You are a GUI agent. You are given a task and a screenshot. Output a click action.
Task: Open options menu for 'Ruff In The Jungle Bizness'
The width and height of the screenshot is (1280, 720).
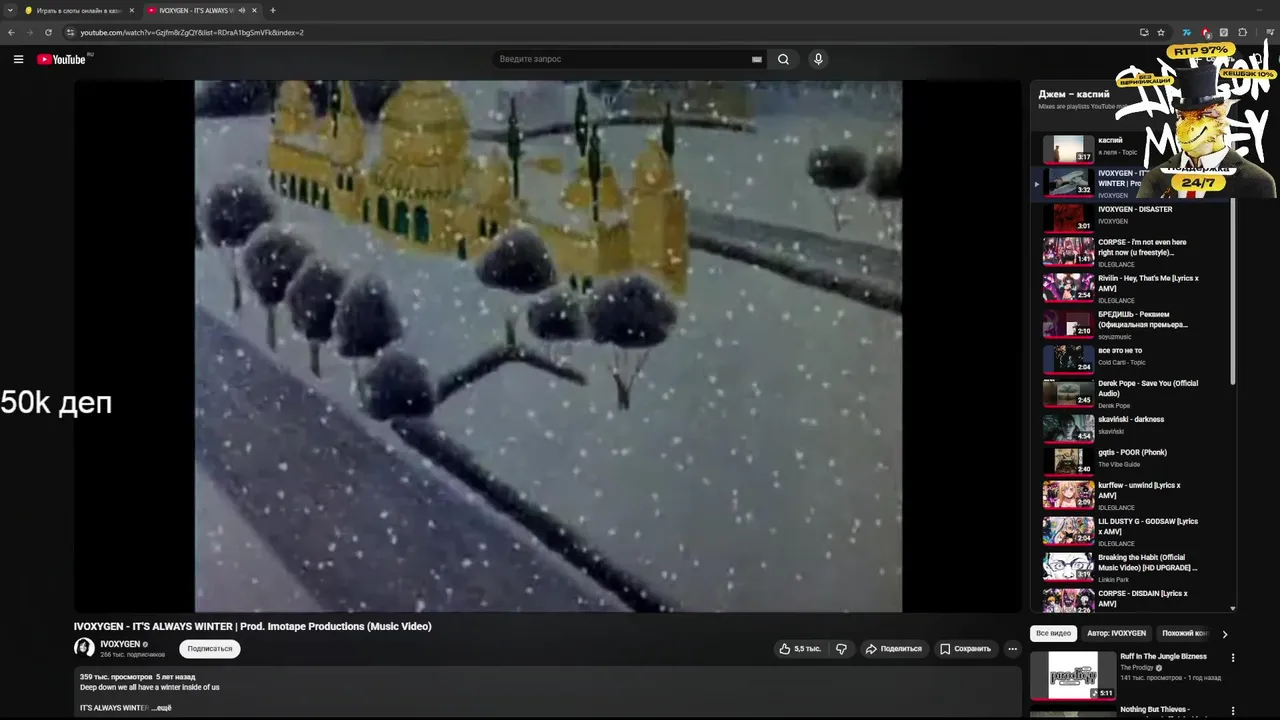coord(1233,658)
